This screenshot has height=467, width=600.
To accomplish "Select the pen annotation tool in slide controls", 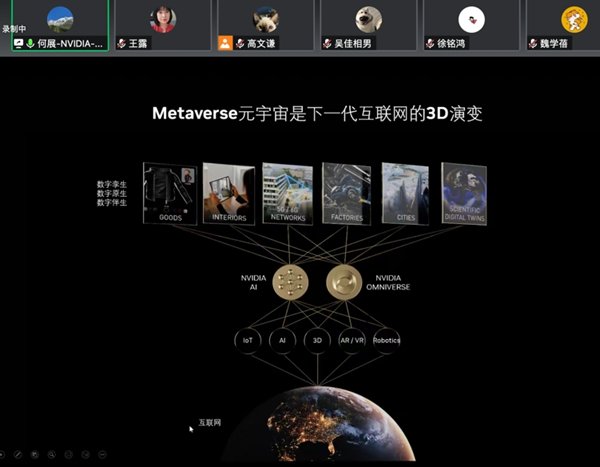I will coord(18,454).
